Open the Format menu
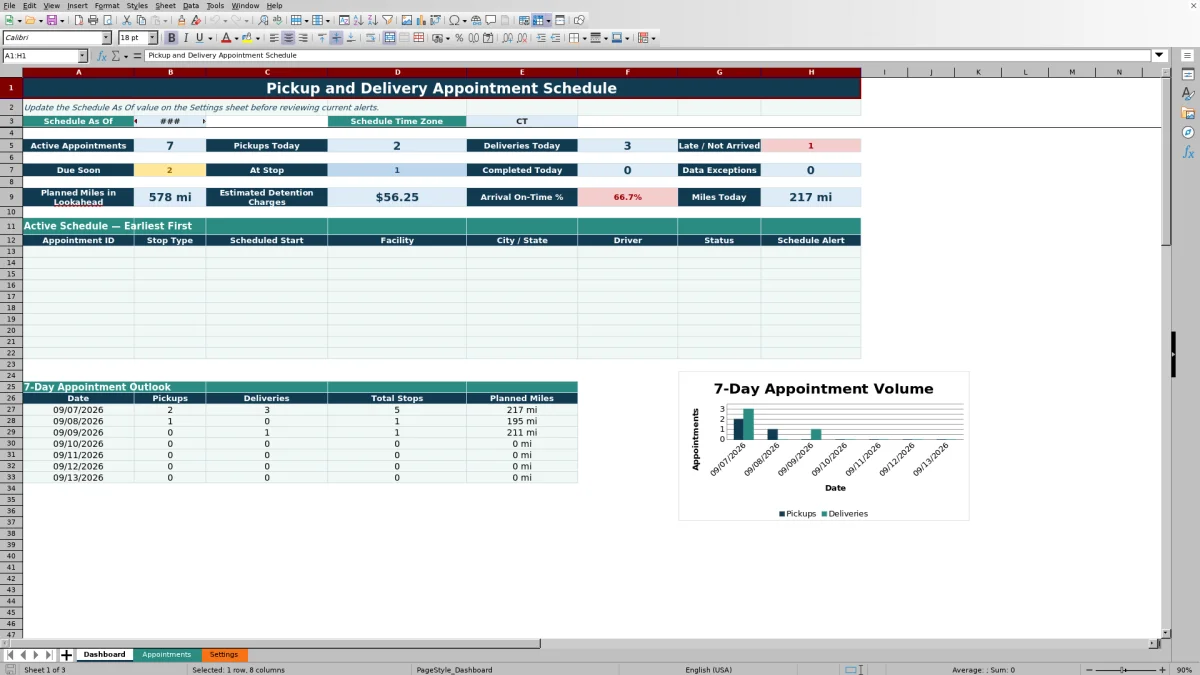The image size is (1200, 675). tap(107, 5)
